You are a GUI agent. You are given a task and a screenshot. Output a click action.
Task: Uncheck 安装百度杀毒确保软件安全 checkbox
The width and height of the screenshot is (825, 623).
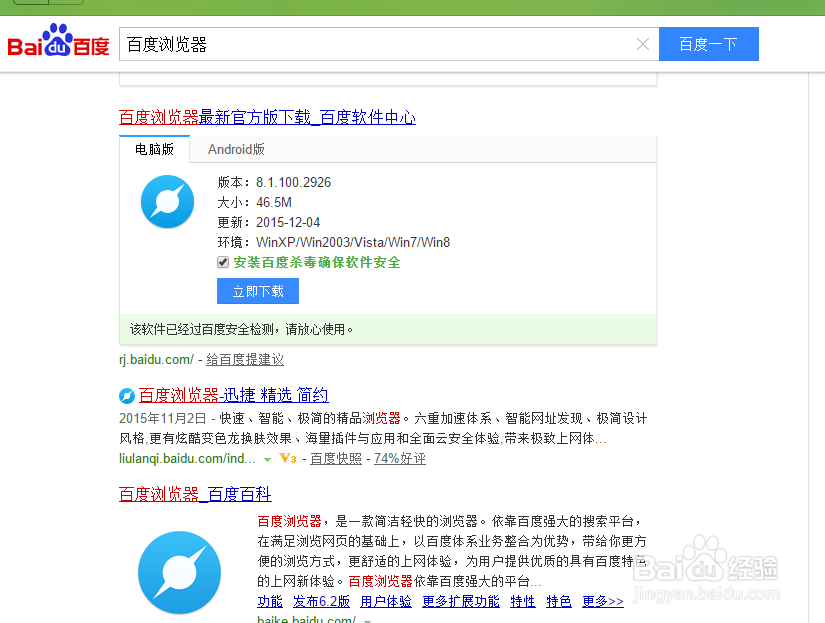223,262
